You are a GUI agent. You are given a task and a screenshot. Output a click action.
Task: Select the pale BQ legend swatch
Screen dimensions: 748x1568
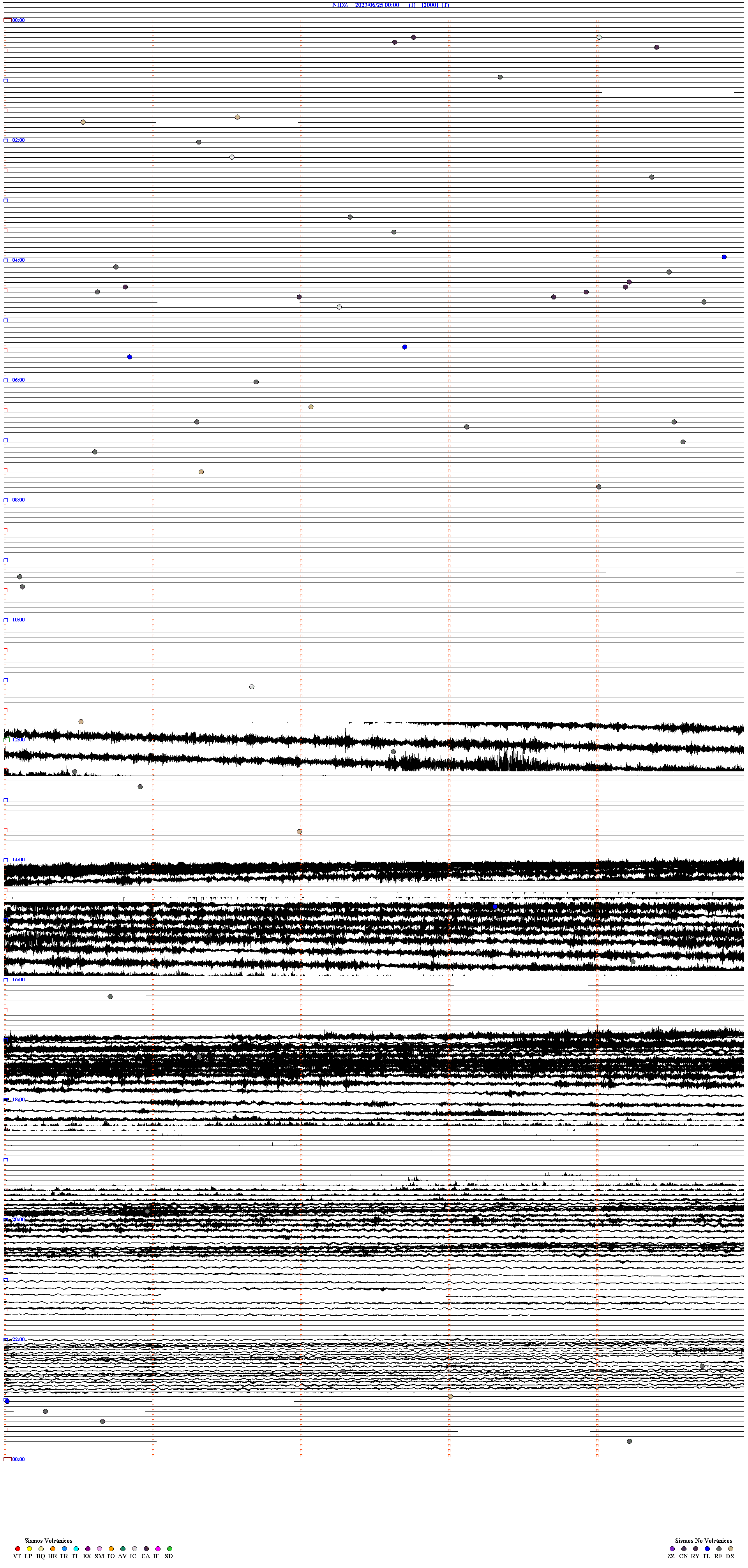click(41, 1549)
